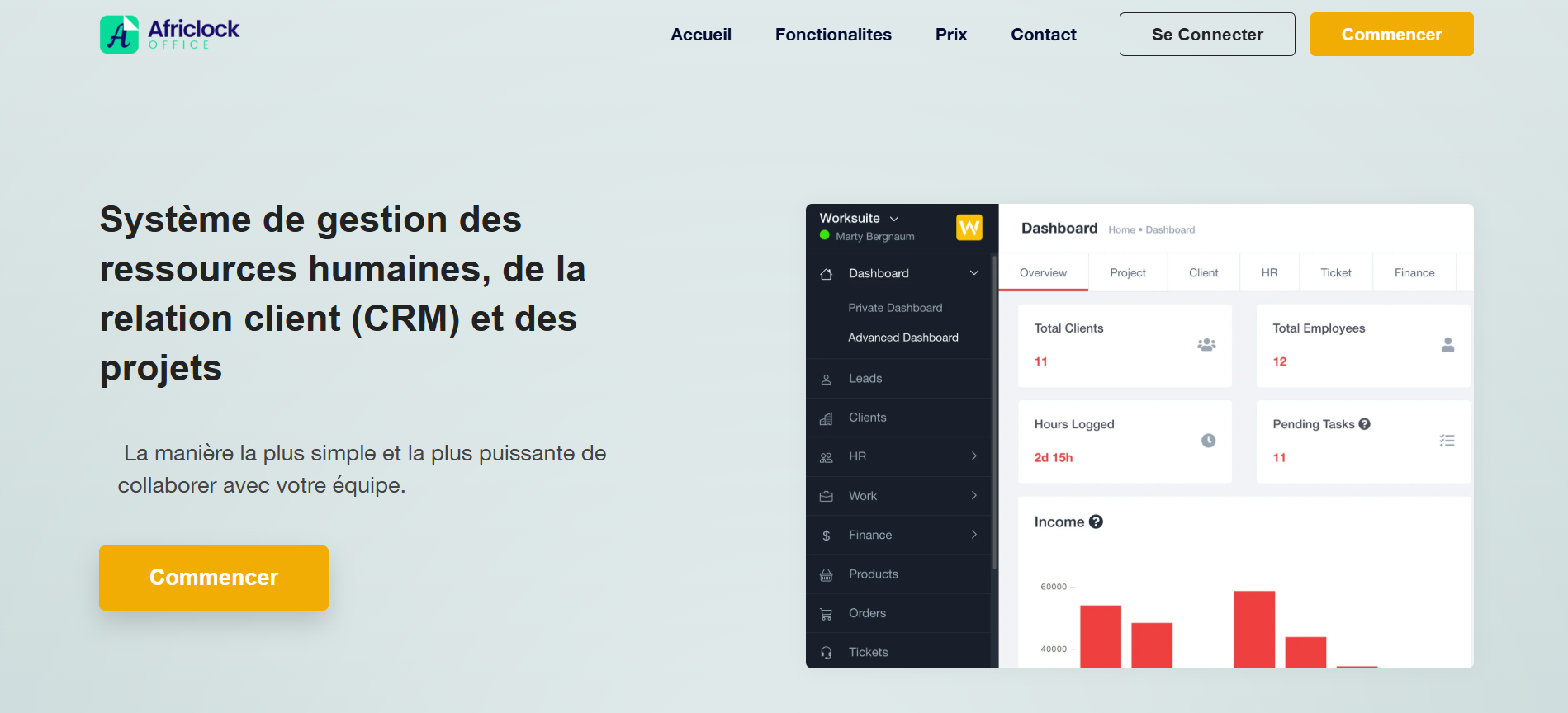Click the Tickets headset icon
Image resolution: width=1568 pixels, height=713 pixels.
click(x=826, y=653)
